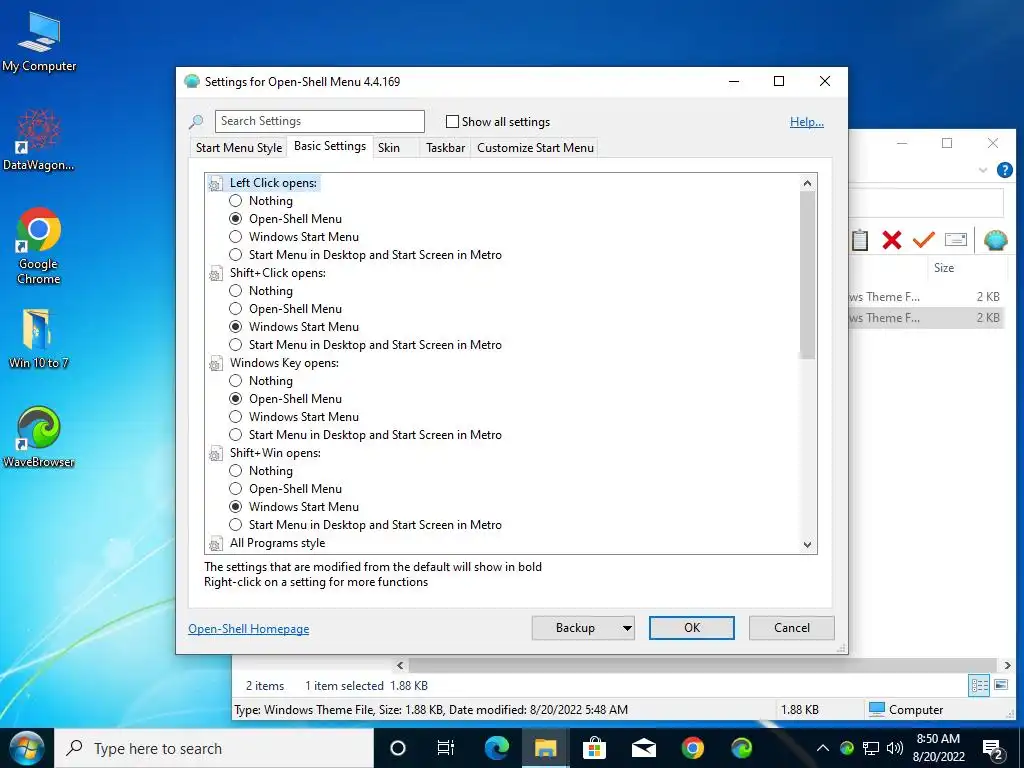
Task: Click the taskbar clock and date
Action: coord(938,748)
